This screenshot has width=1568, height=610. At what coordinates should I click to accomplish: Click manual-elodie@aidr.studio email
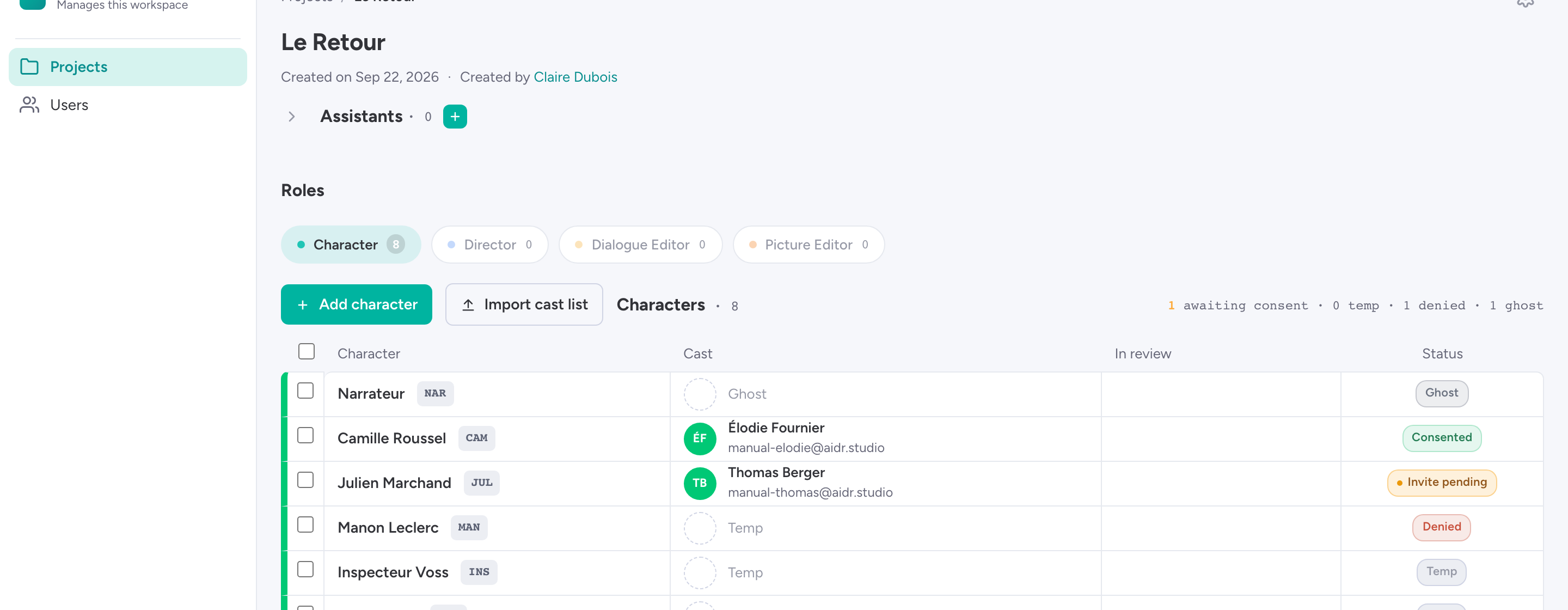[806, 448]
